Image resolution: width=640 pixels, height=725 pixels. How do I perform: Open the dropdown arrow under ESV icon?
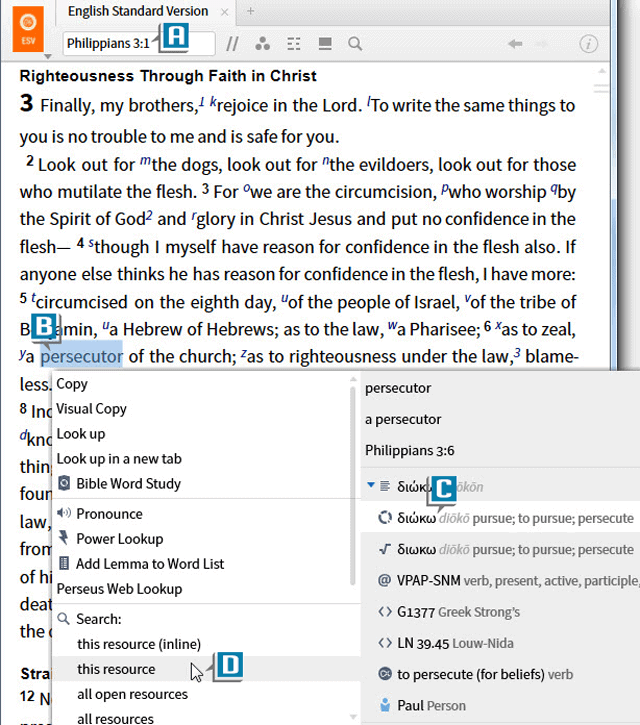(x=45, y=56)
